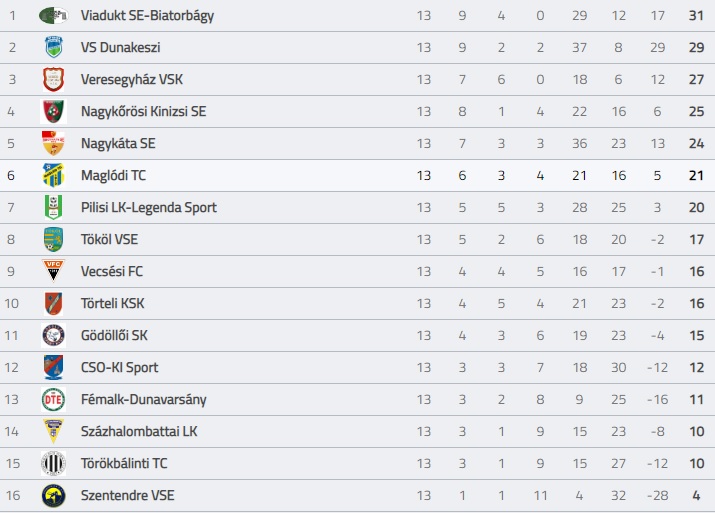Image resolution: width=715 pixels, height=513 pixels.
Task: Select the Gödöllői SK team name
Action: point(114,335)
